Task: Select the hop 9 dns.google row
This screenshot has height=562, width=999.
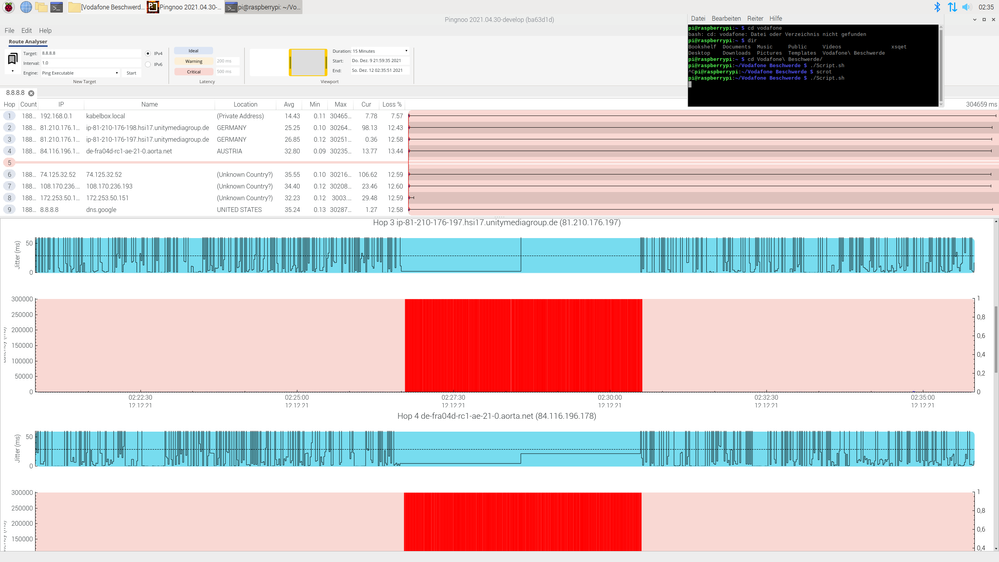Action: 204,210
